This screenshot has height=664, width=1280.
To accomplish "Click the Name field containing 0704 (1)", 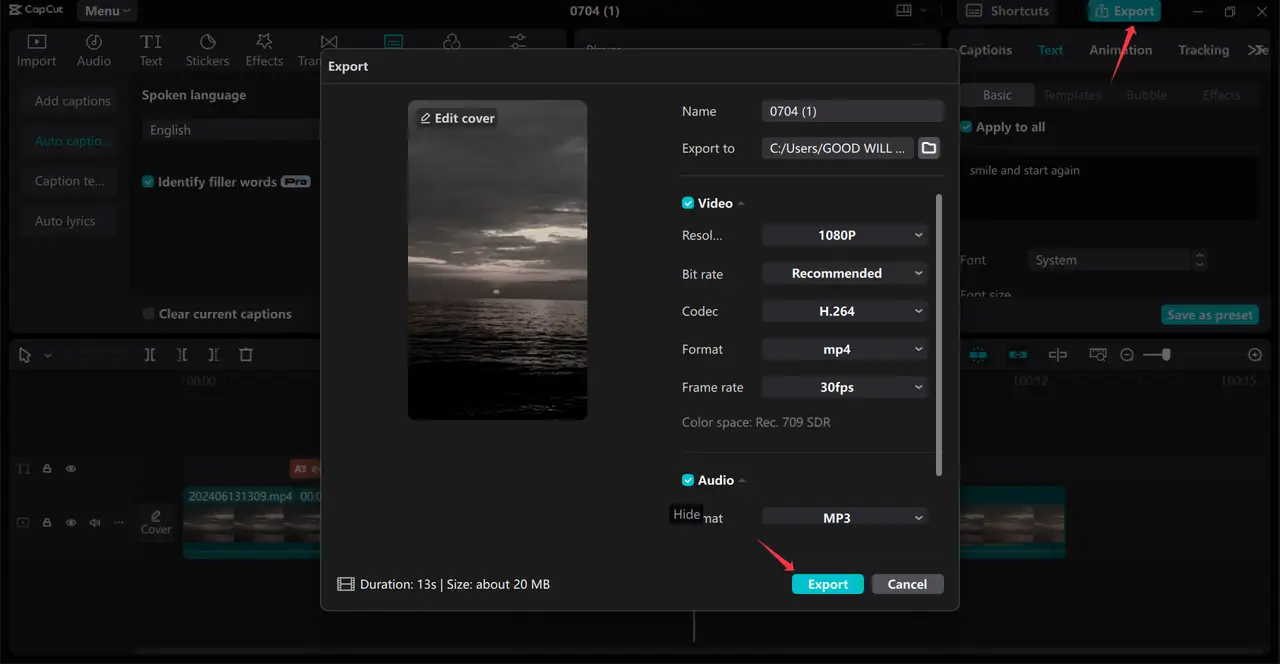I will coord(852,111).
